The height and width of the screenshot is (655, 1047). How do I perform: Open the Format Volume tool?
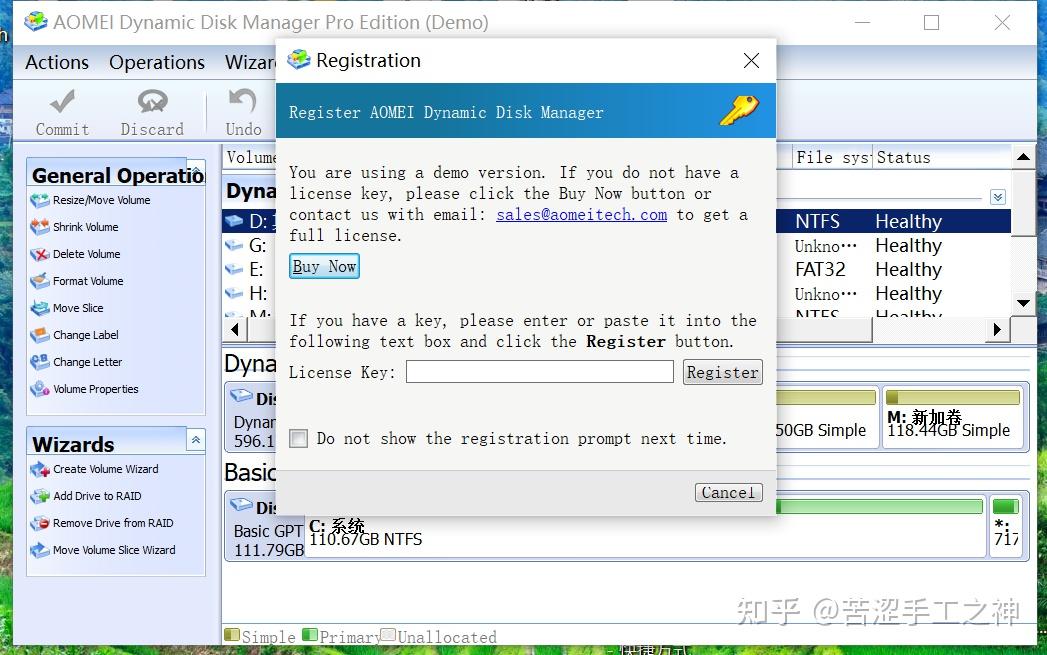(81, 281)
